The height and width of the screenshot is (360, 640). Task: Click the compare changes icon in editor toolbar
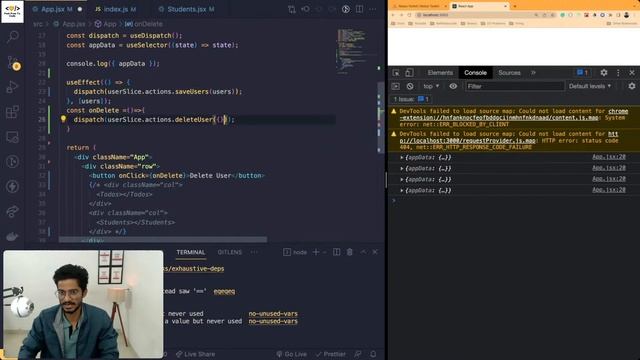(291, 9)
